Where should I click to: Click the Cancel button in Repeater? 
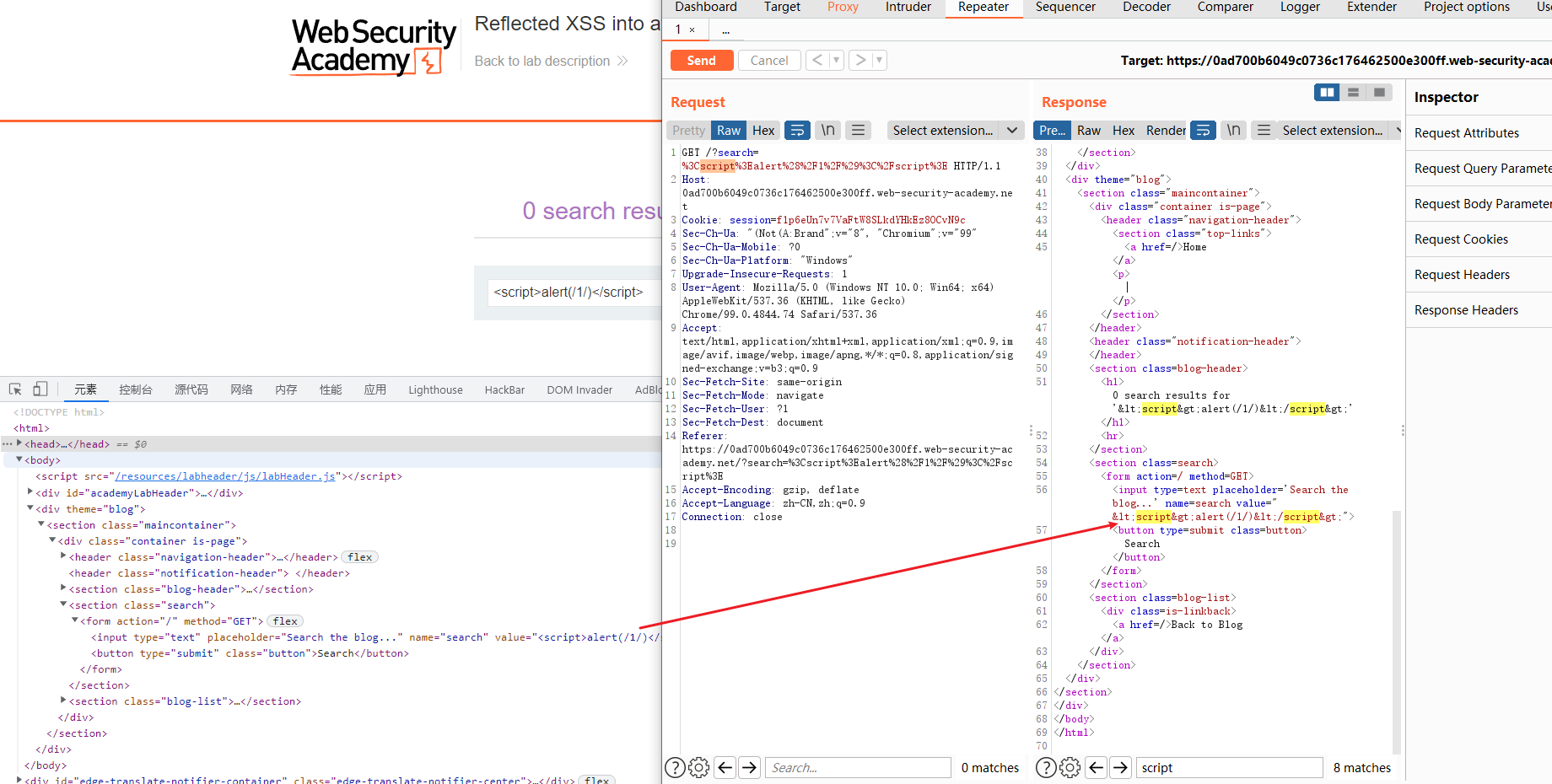pyautogui.click(x=769, y=60)
